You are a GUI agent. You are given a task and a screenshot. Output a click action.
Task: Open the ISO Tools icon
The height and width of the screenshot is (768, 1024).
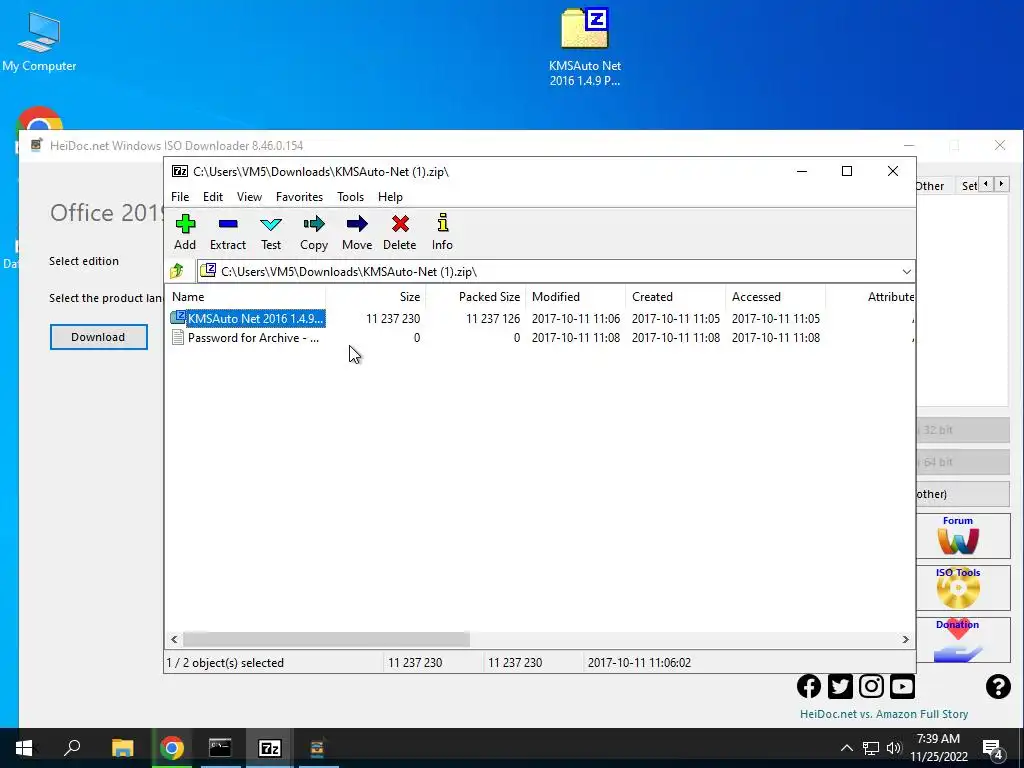(957, 588)
